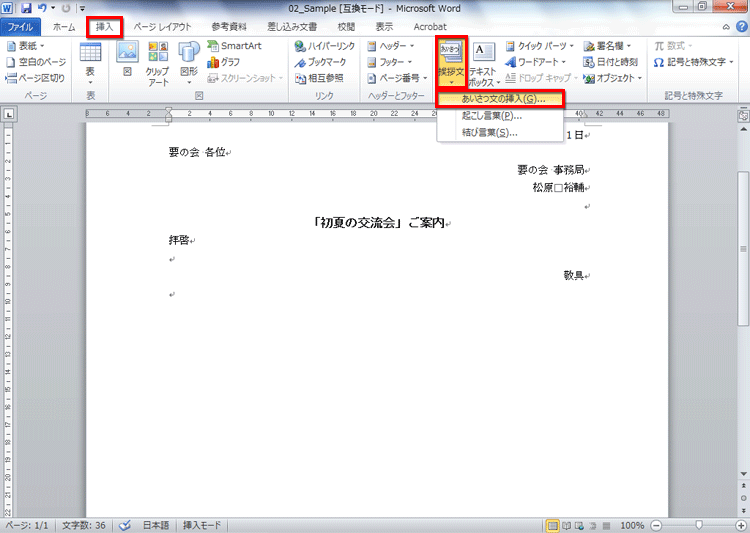Image resolution: width=750 pixels, height=533 pixels.
Task: Open 図形 shapes gallery
Action: click(188, 64)
